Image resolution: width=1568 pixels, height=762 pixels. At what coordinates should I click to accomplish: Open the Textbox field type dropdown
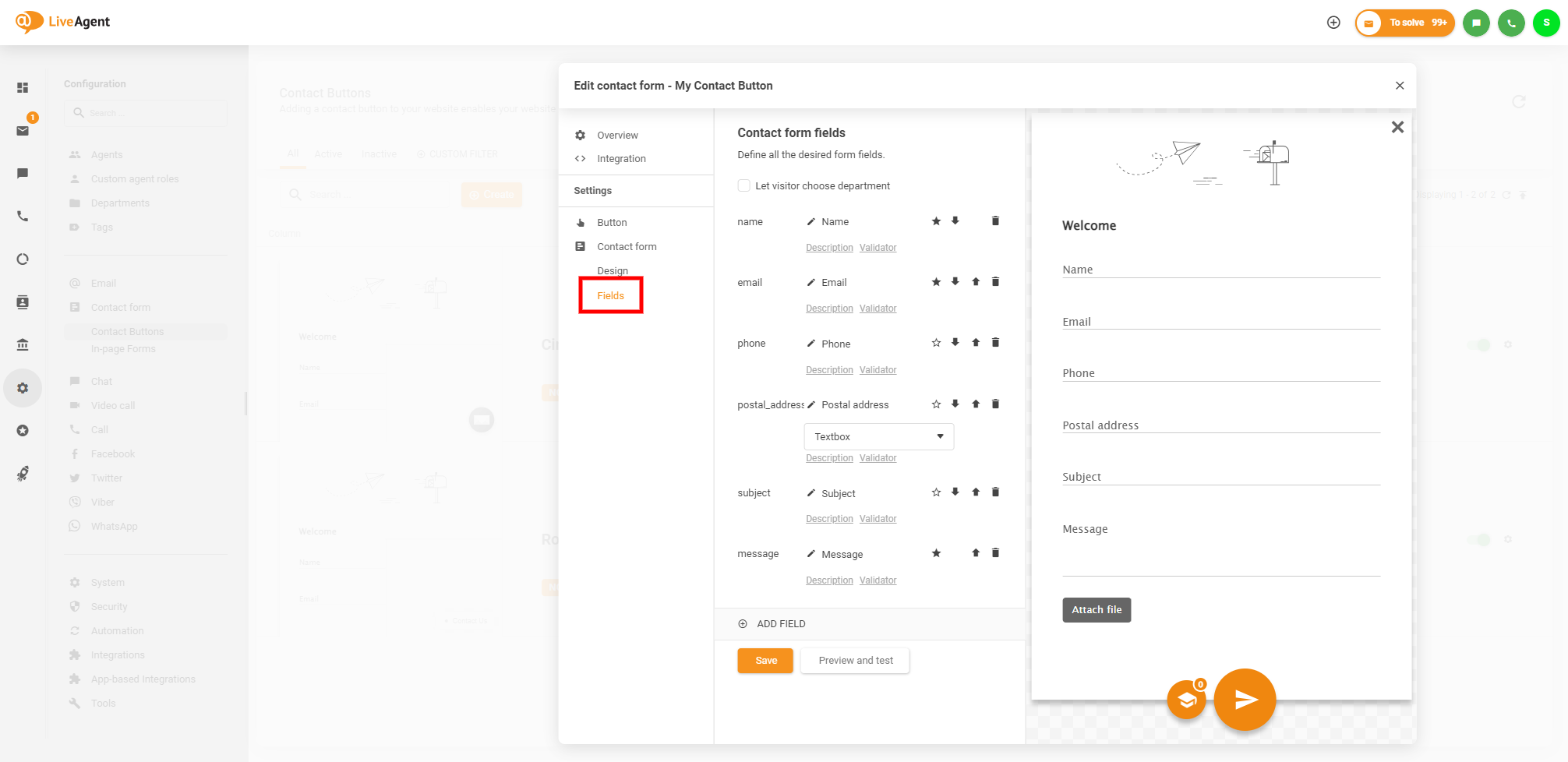click(878, 437)
